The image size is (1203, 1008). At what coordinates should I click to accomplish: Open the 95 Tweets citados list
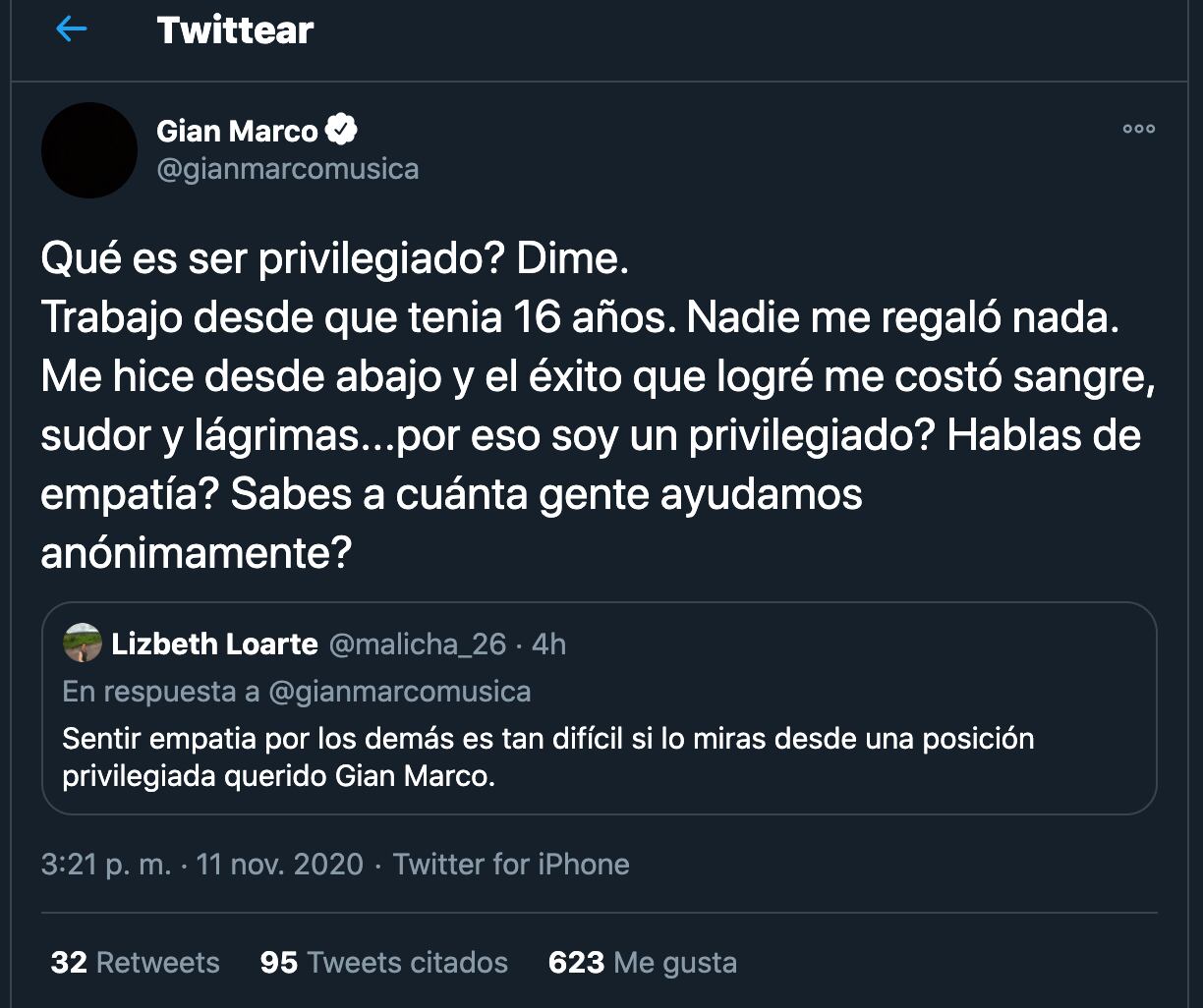pos(382,963)
